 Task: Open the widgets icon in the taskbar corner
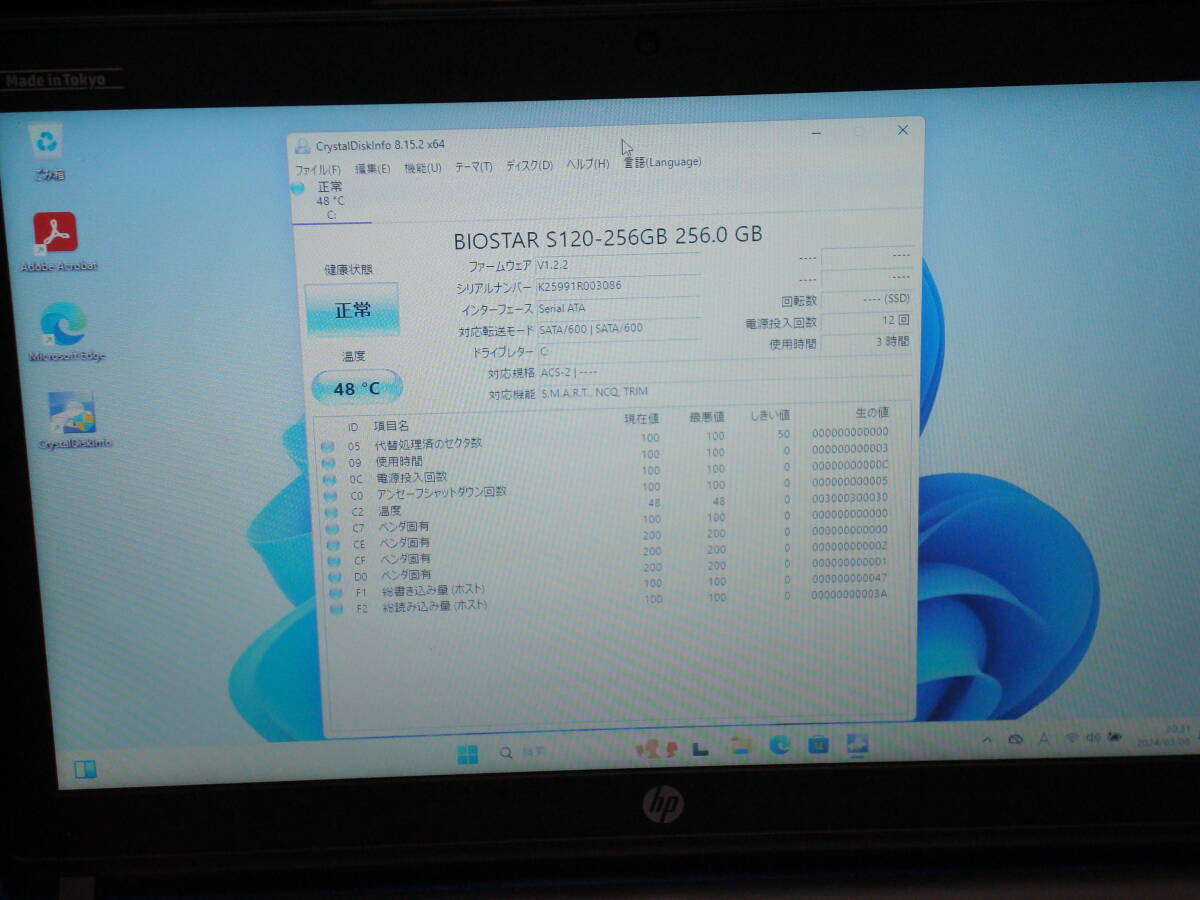tap(85, 769)
